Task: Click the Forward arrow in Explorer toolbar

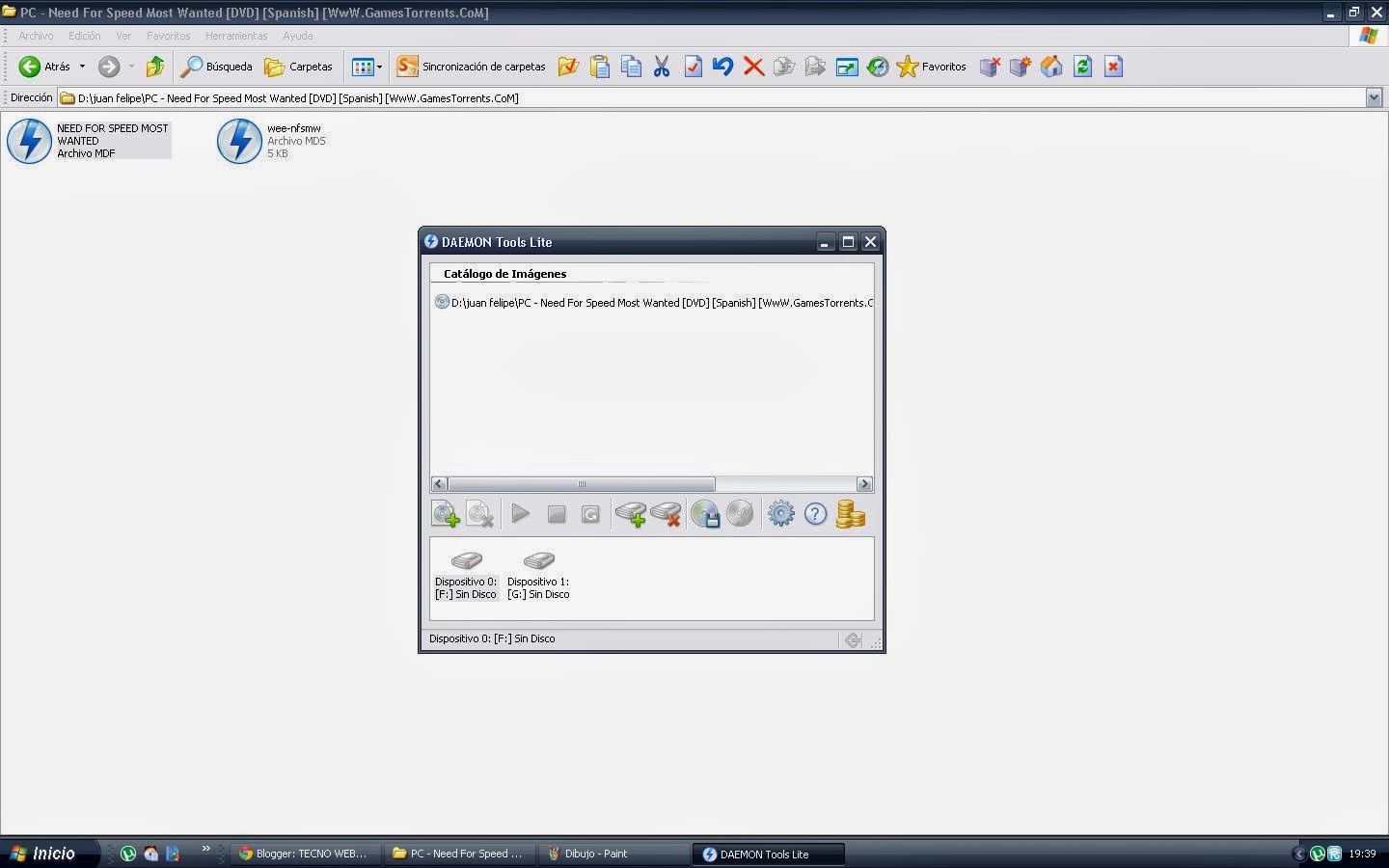Action: 109,67
